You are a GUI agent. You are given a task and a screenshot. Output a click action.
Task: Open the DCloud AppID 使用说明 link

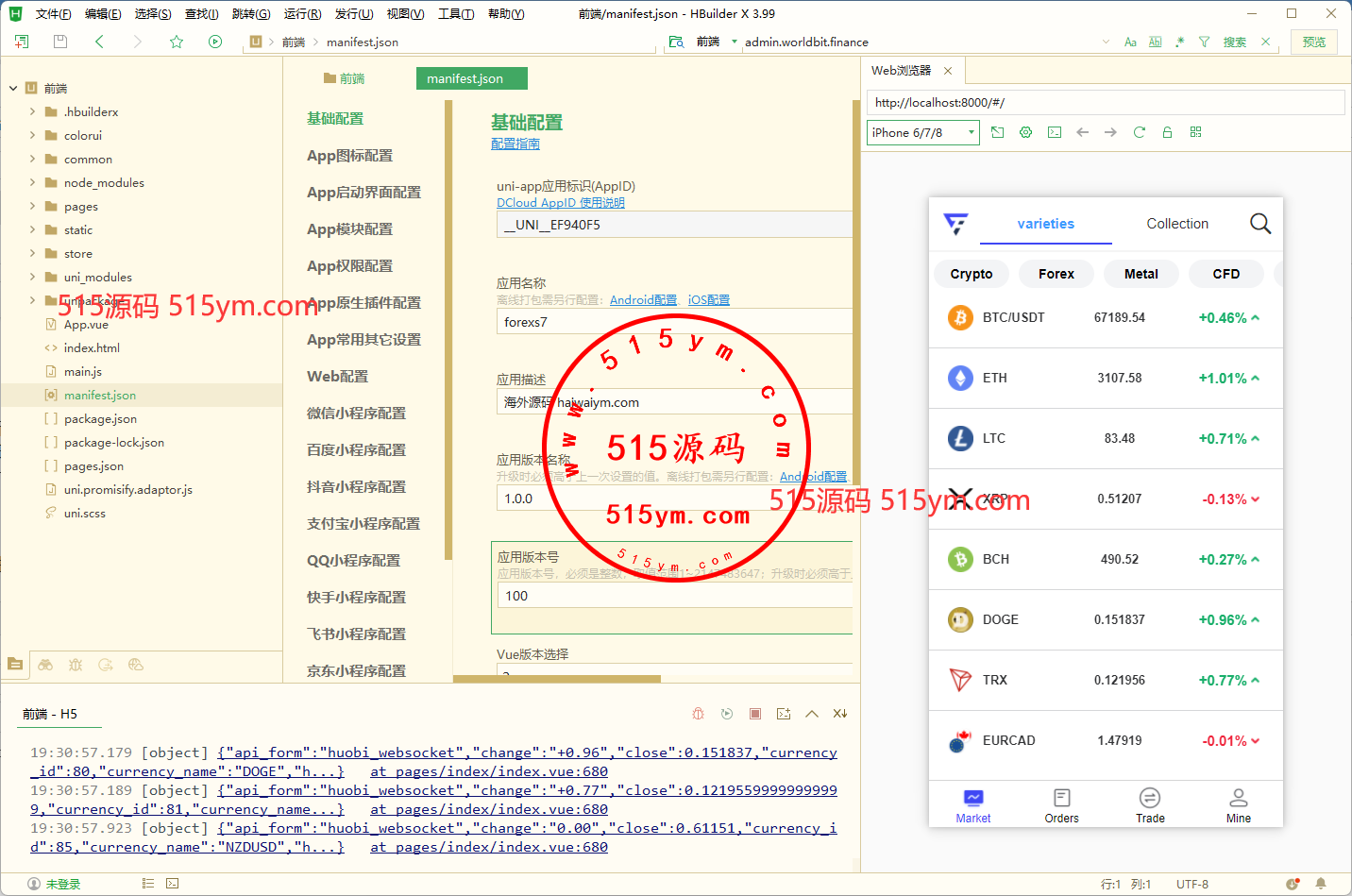tap(560, 203)
